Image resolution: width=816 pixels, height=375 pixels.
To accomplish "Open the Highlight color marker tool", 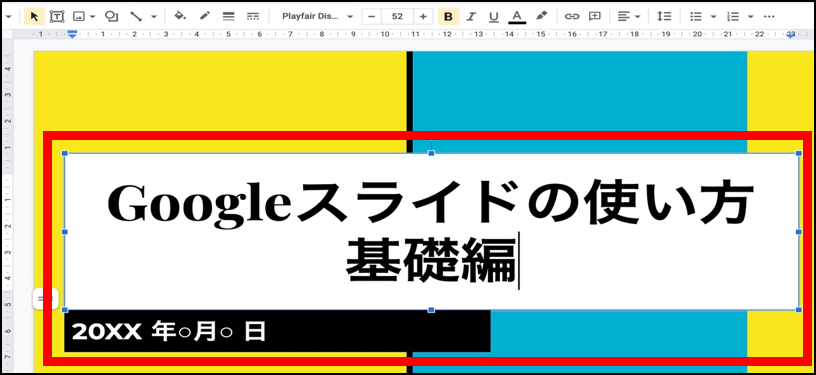I will coord(541,16).
